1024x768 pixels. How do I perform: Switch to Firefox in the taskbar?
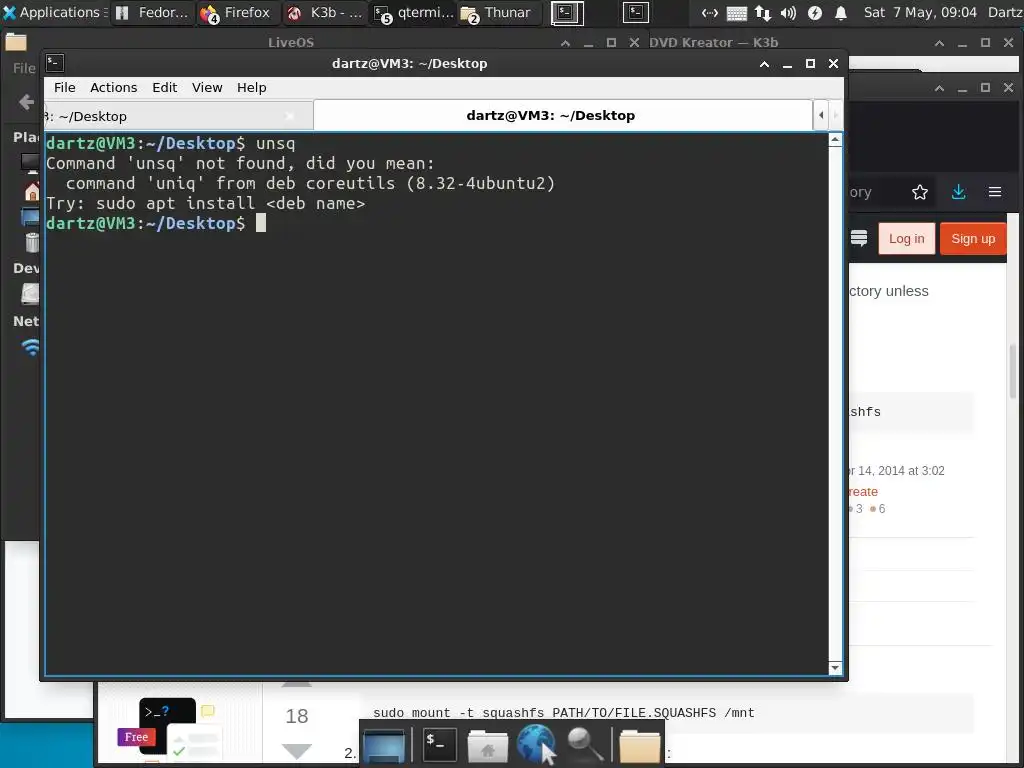tap(236, 12)
